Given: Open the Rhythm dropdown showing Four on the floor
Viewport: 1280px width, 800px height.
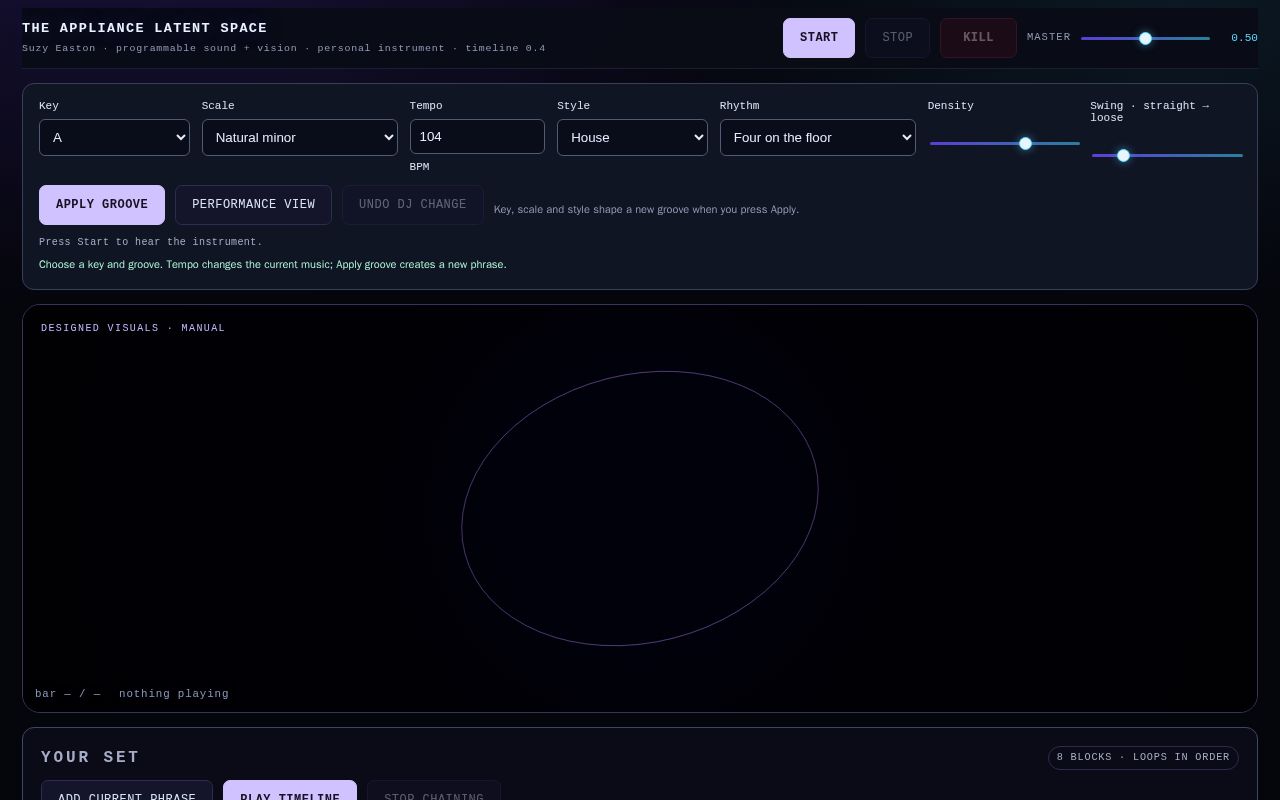Looking at the screenshot, I should click(x=818, y=137).
